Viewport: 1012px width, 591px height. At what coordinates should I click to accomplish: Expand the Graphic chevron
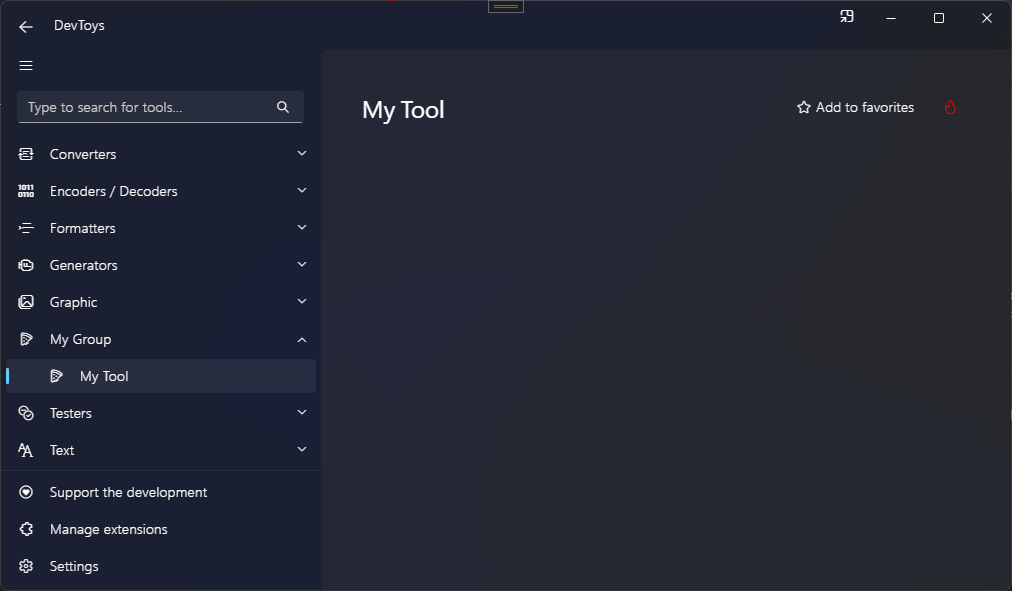[301, 301]
